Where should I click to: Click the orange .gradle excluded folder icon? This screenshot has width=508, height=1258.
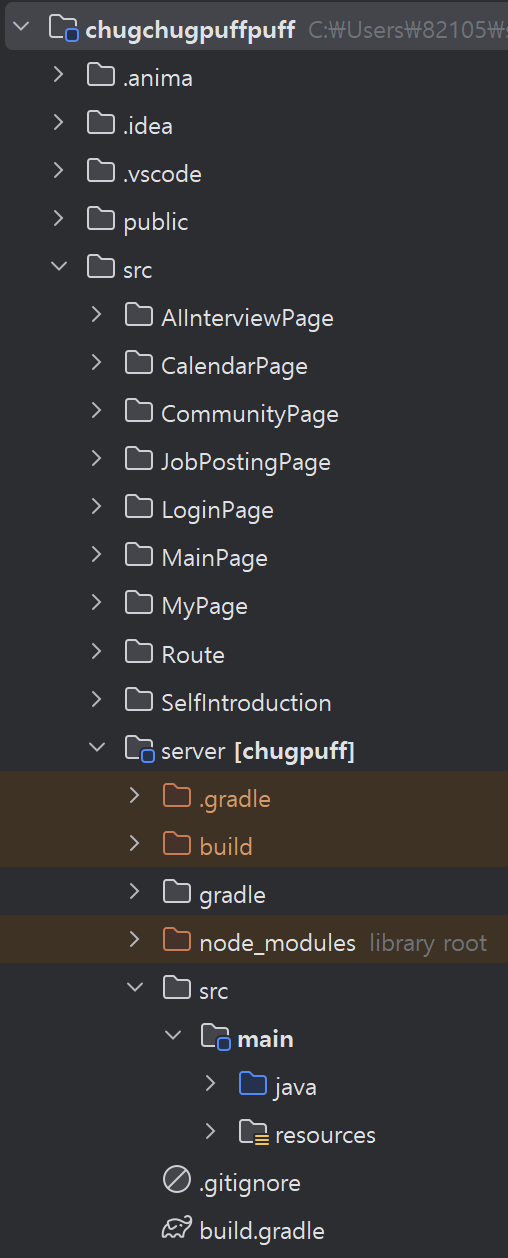coord(177,797)
